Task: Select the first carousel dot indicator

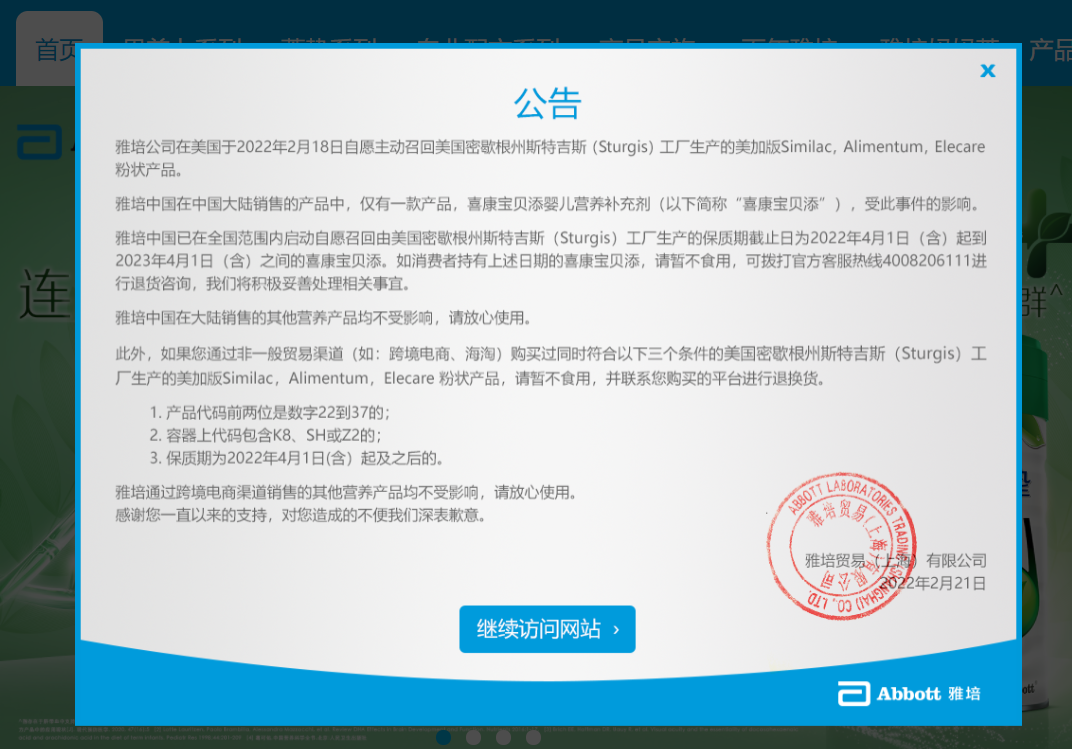Action: (x=444, y=737)
